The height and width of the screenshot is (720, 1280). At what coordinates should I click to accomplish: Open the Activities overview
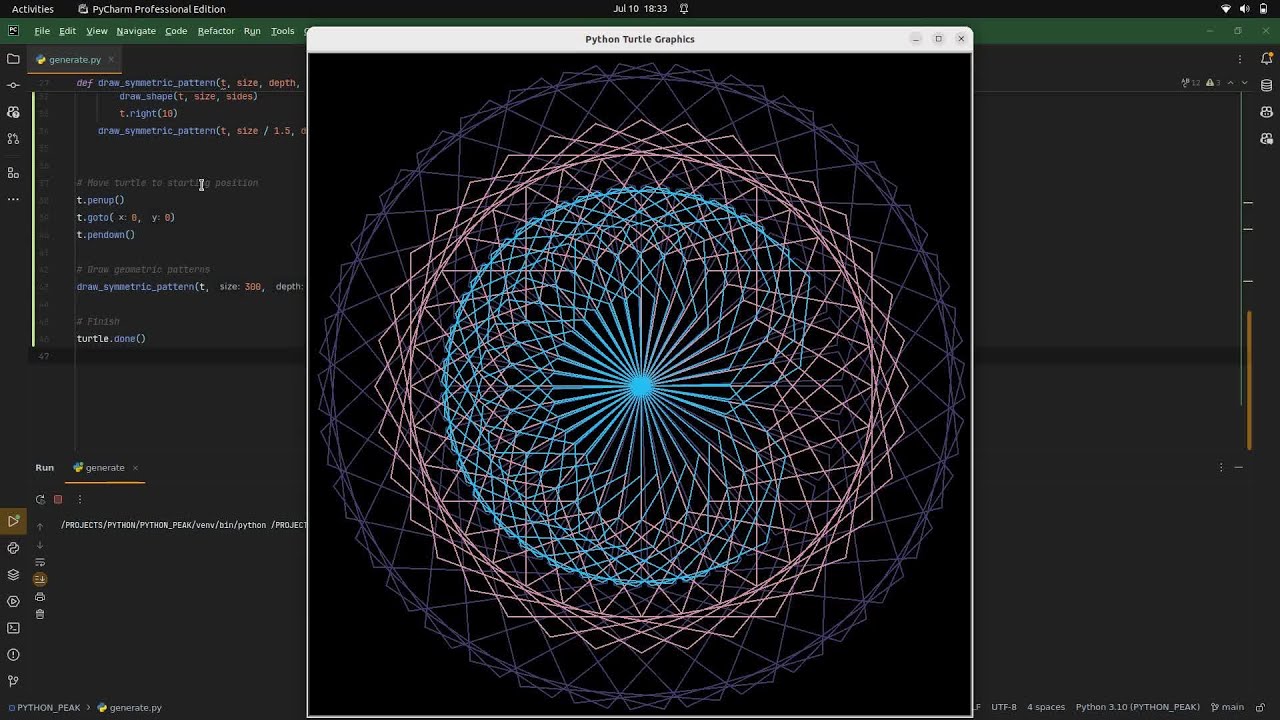click(x=33, y=9)
